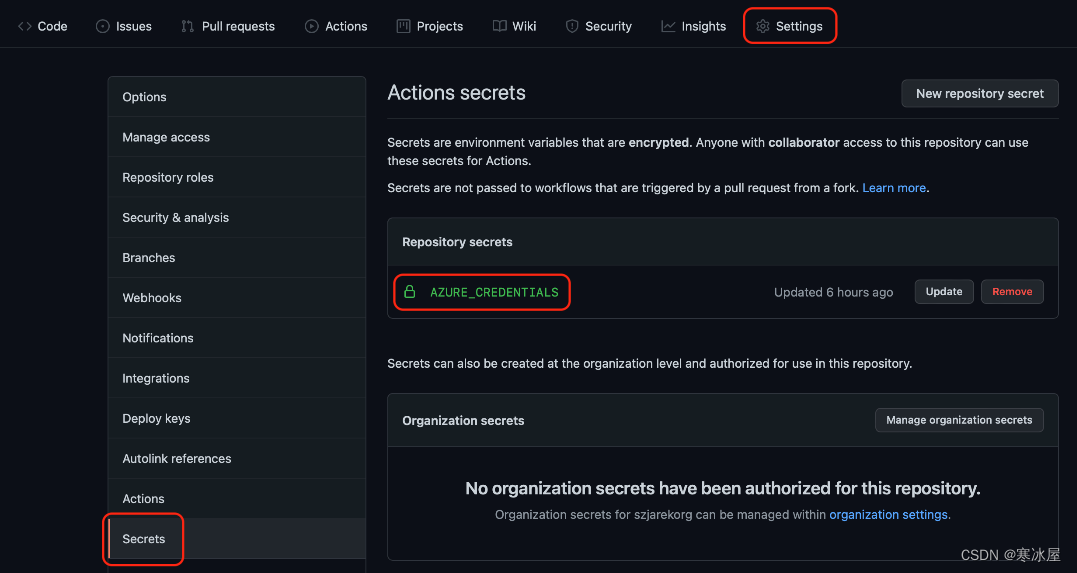Open the Security tab

(x=598, y=26)
